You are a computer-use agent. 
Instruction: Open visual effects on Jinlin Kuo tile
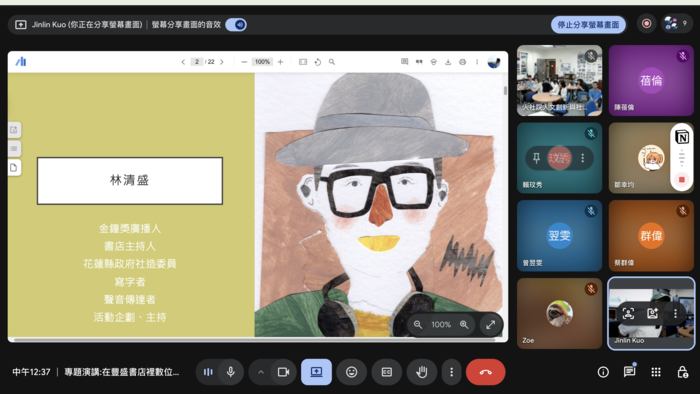652,314
